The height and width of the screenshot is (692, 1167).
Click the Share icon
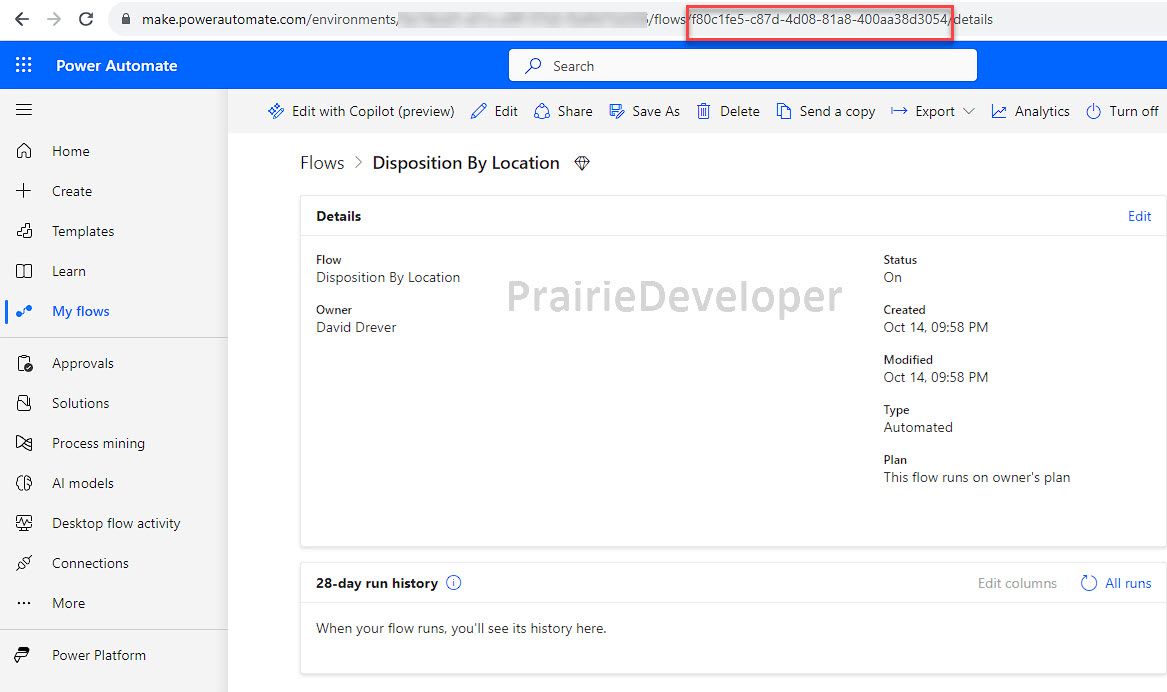[542, 111]
